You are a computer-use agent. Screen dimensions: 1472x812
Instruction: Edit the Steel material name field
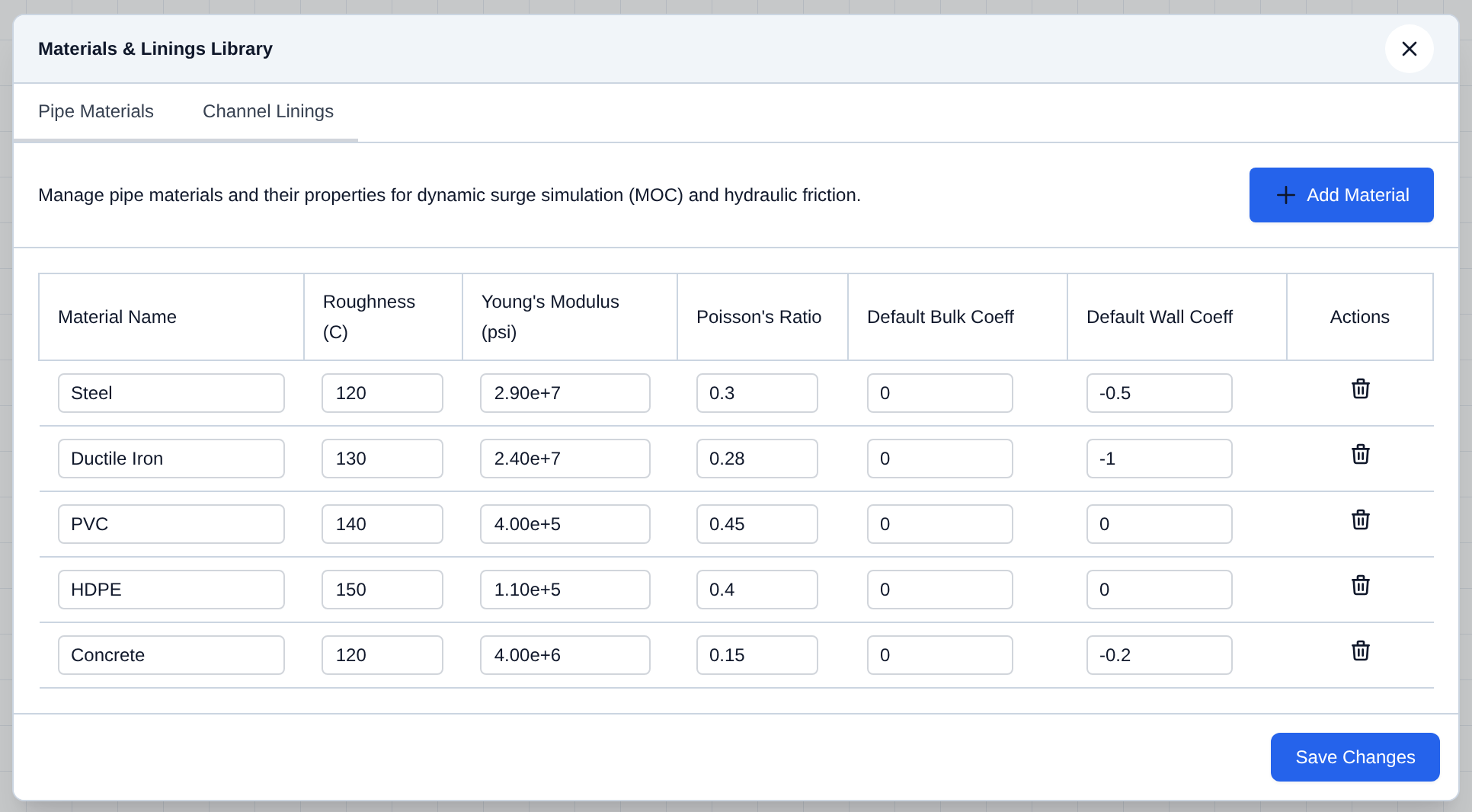click(x=171, y=393)
